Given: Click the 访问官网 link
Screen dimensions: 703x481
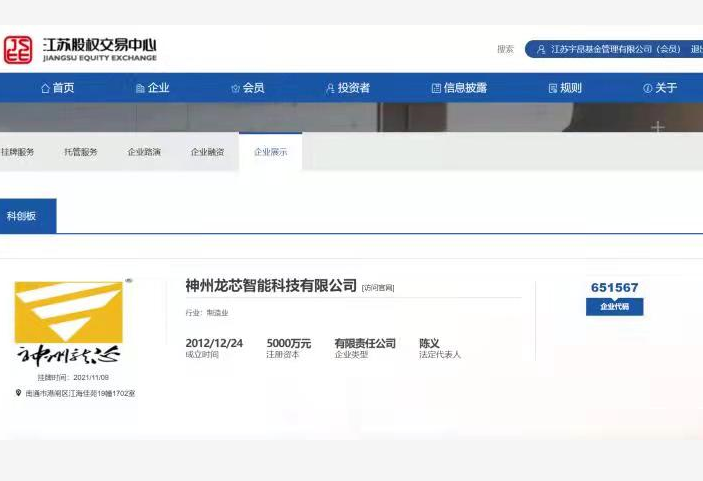Looking at the screenshot, I should 378,288.
